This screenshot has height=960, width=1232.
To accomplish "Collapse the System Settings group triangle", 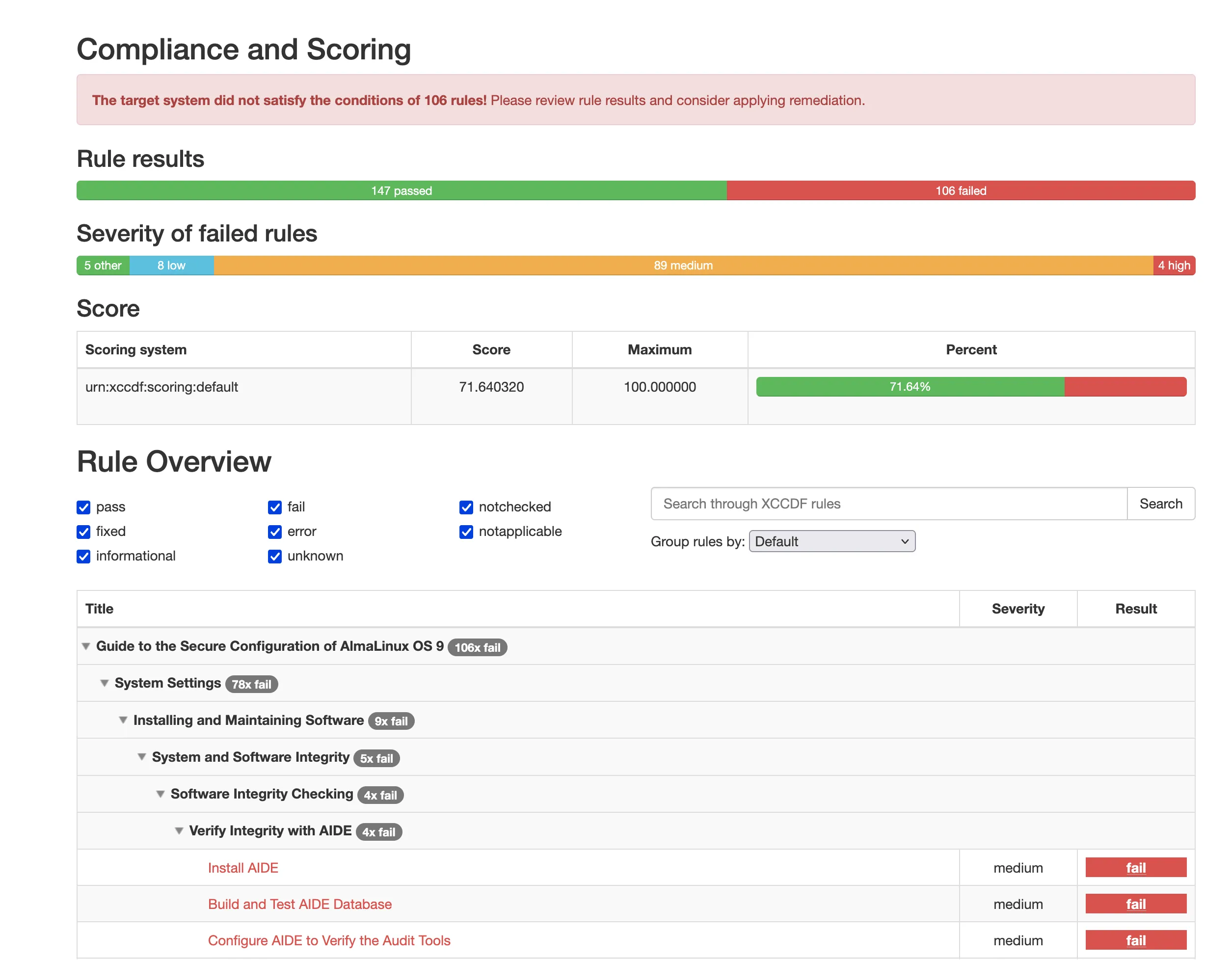I will (x=105, y=684).
